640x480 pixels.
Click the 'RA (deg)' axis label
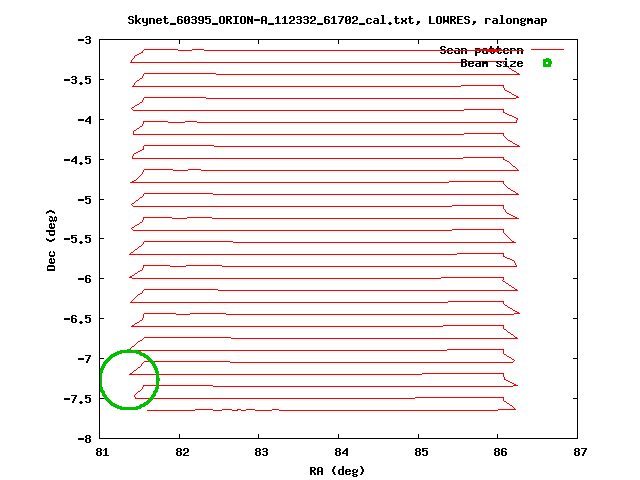tap(337, 471)
